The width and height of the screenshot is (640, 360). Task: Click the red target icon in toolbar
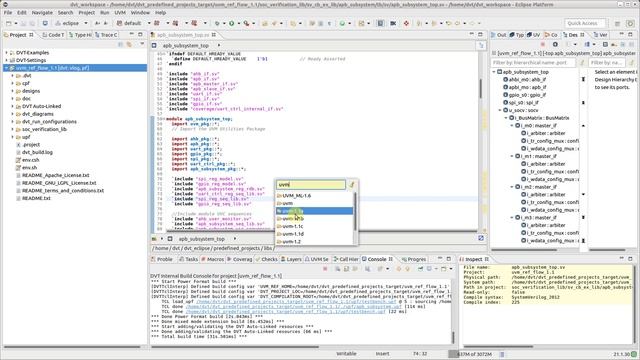[x=406, y=23]
